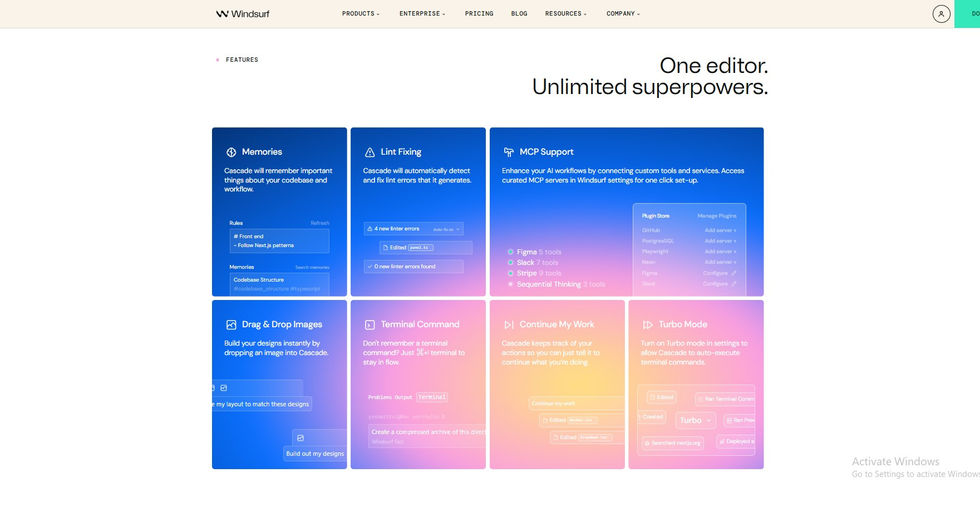Go to the Pricing page

(x=479, y=14)
